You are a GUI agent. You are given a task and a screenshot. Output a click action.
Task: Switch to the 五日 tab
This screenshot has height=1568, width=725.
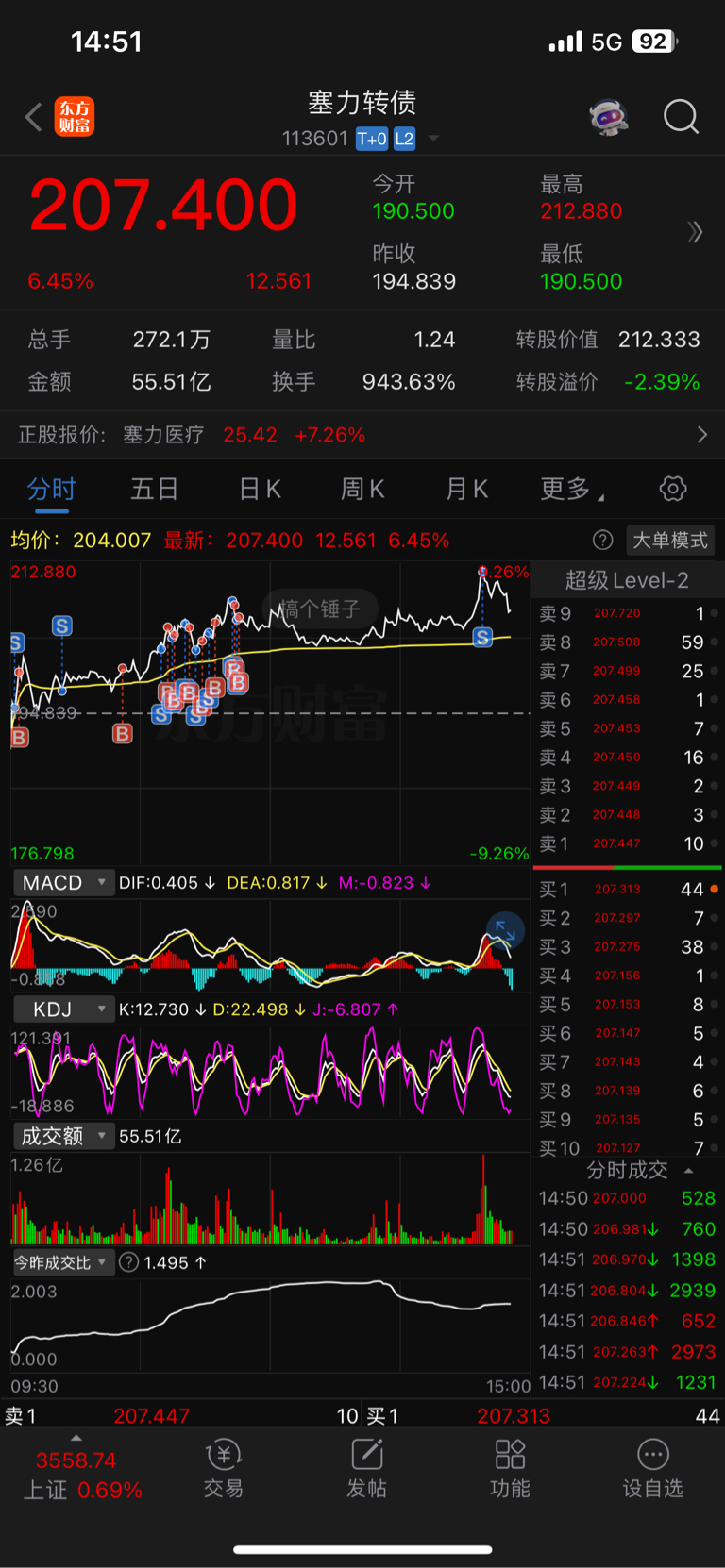point(154,489)
